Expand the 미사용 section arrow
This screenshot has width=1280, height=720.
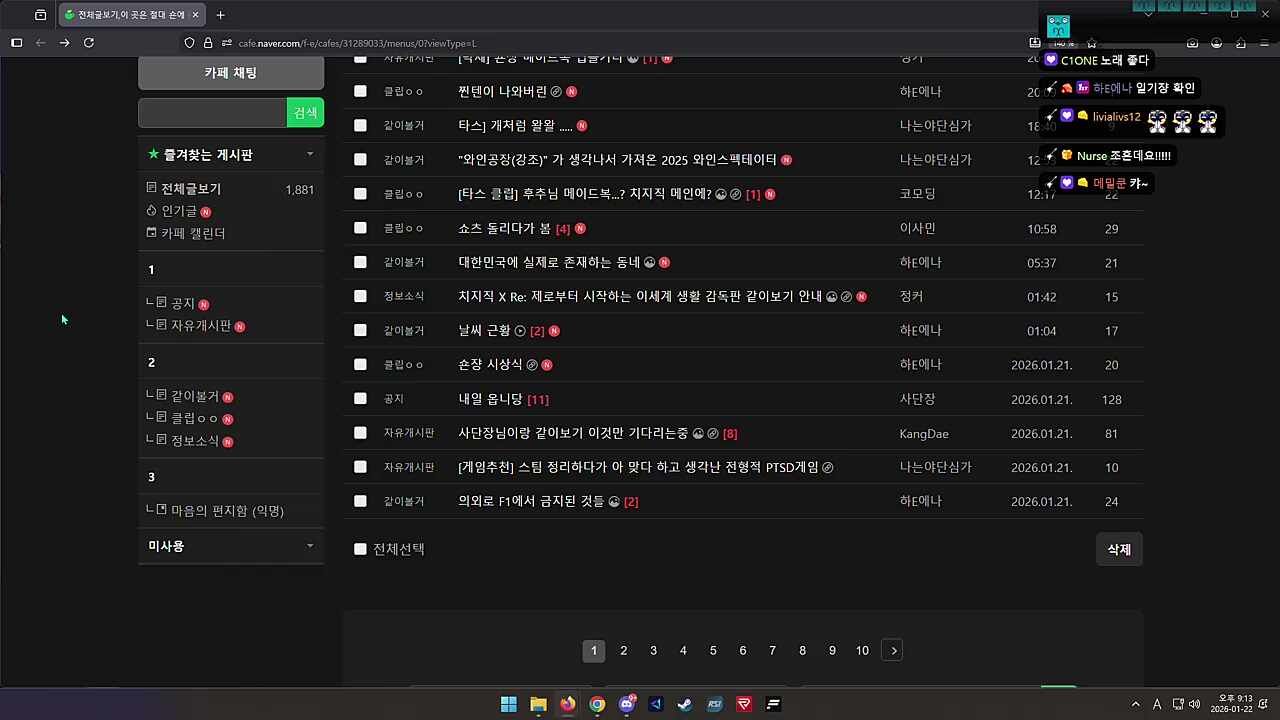pos(310,546)
